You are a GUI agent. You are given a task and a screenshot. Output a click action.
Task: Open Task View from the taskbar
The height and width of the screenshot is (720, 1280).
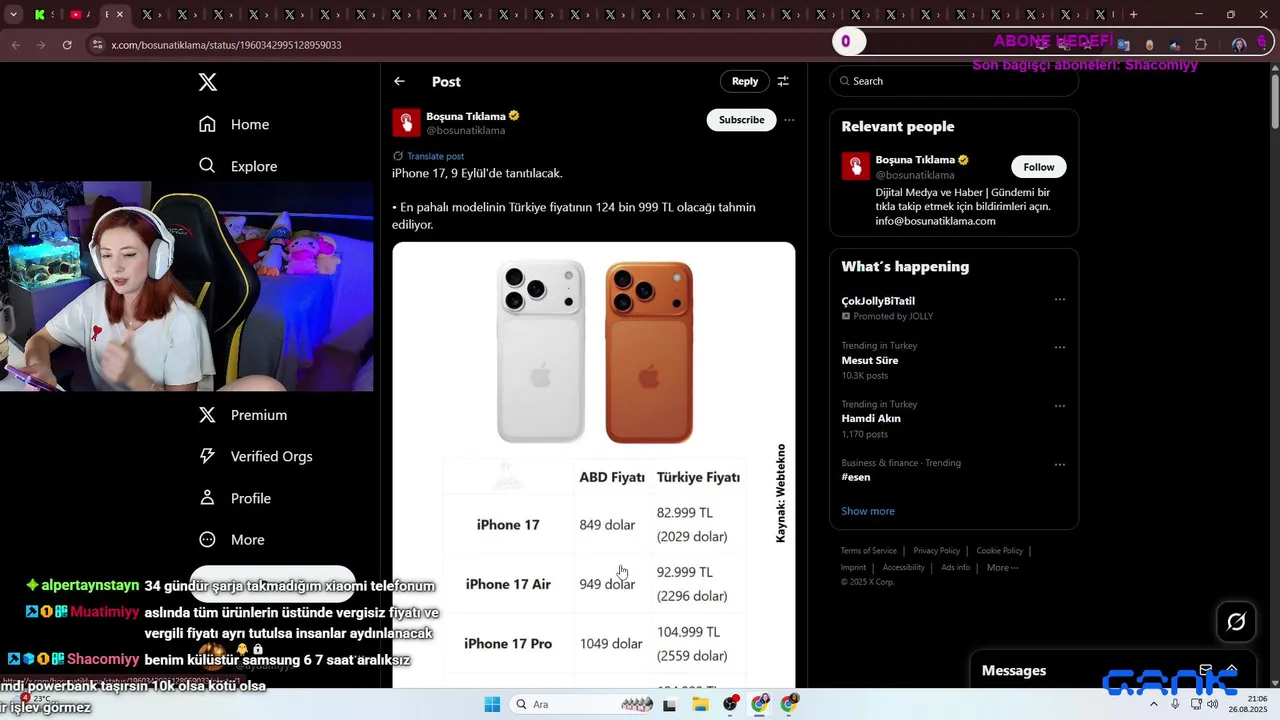tap(670, 704)
